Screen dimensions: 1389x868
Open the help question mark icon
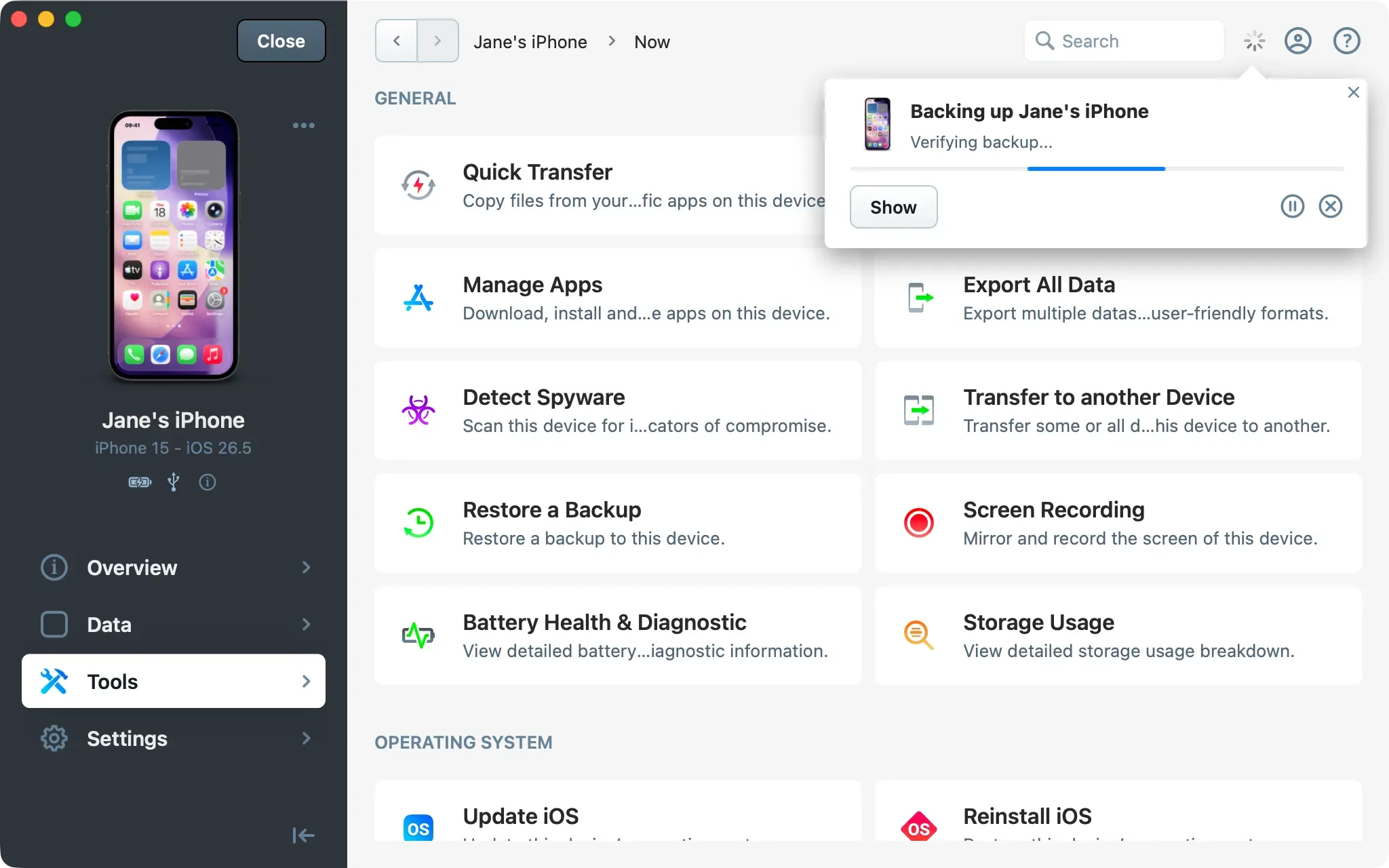(x=1346, y=41)
